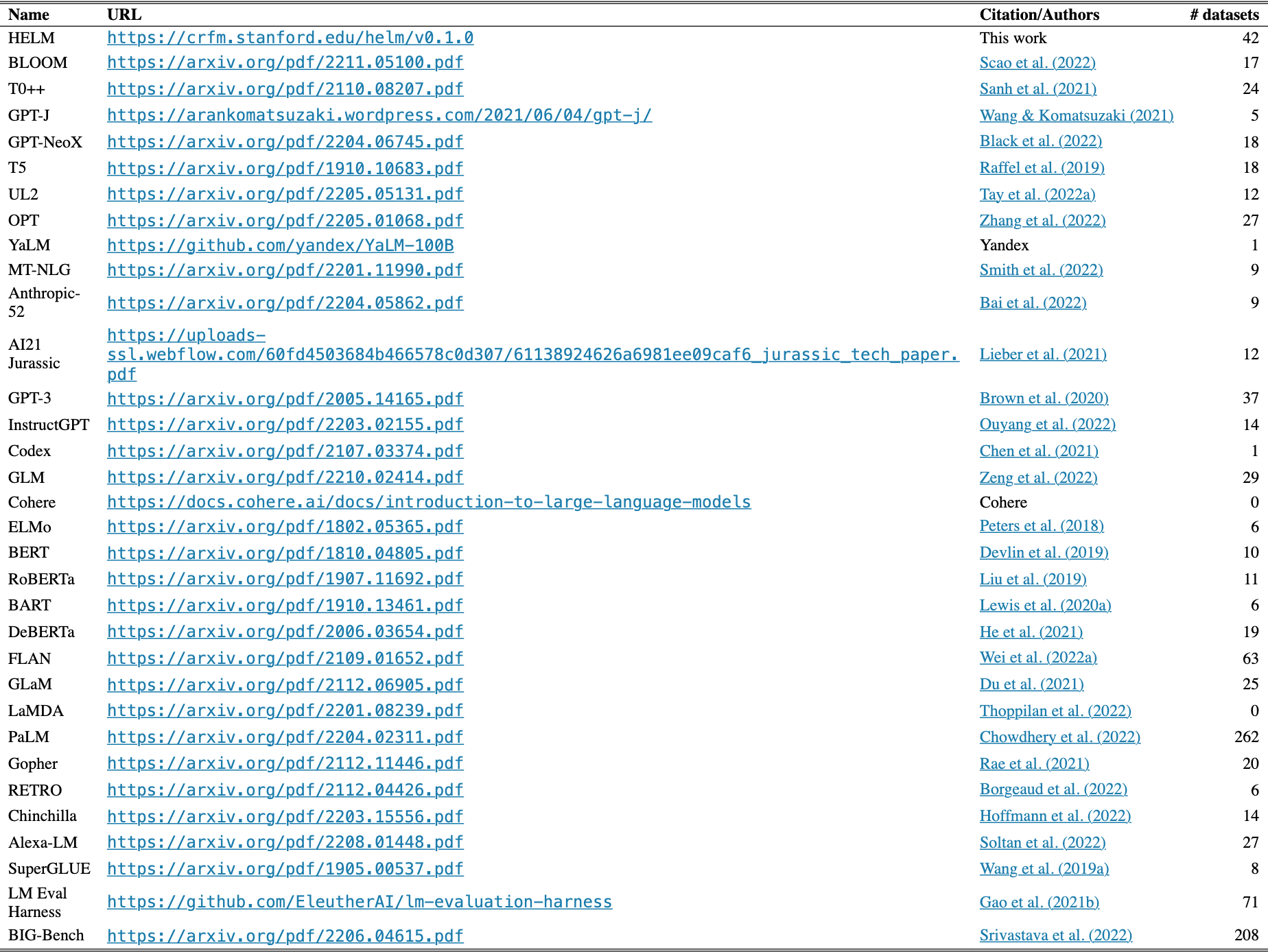The width and height of the screenshot is (1268, 952).
Task: Open BART arxiv link 1910.13461
Action: (285, 606)
